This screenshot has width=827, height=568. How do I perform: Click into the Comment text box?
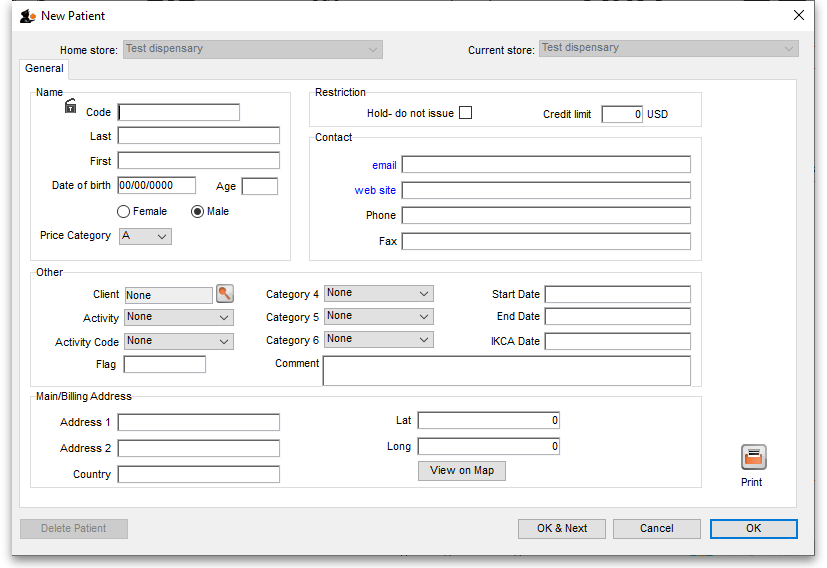506,370
